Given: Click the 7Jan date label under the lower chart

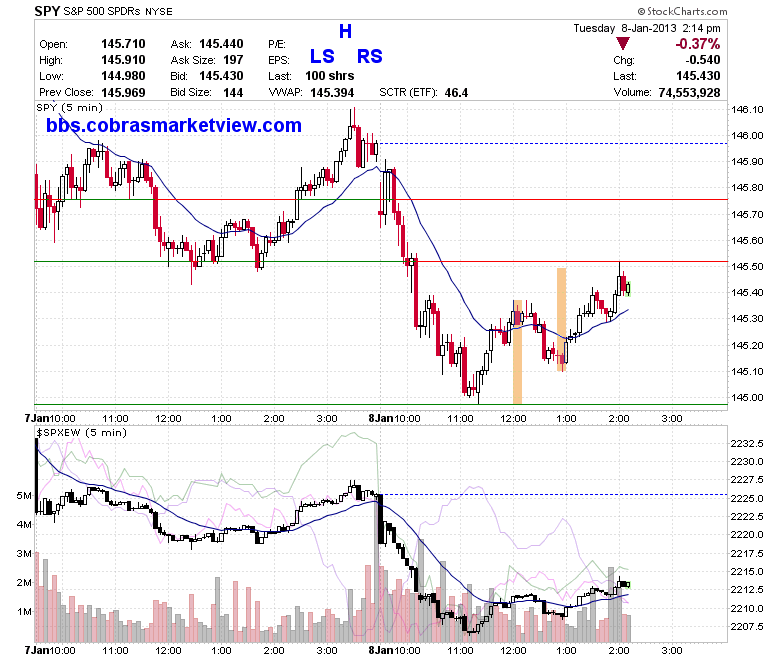Looking at the screenshot, I should point(36,650).
